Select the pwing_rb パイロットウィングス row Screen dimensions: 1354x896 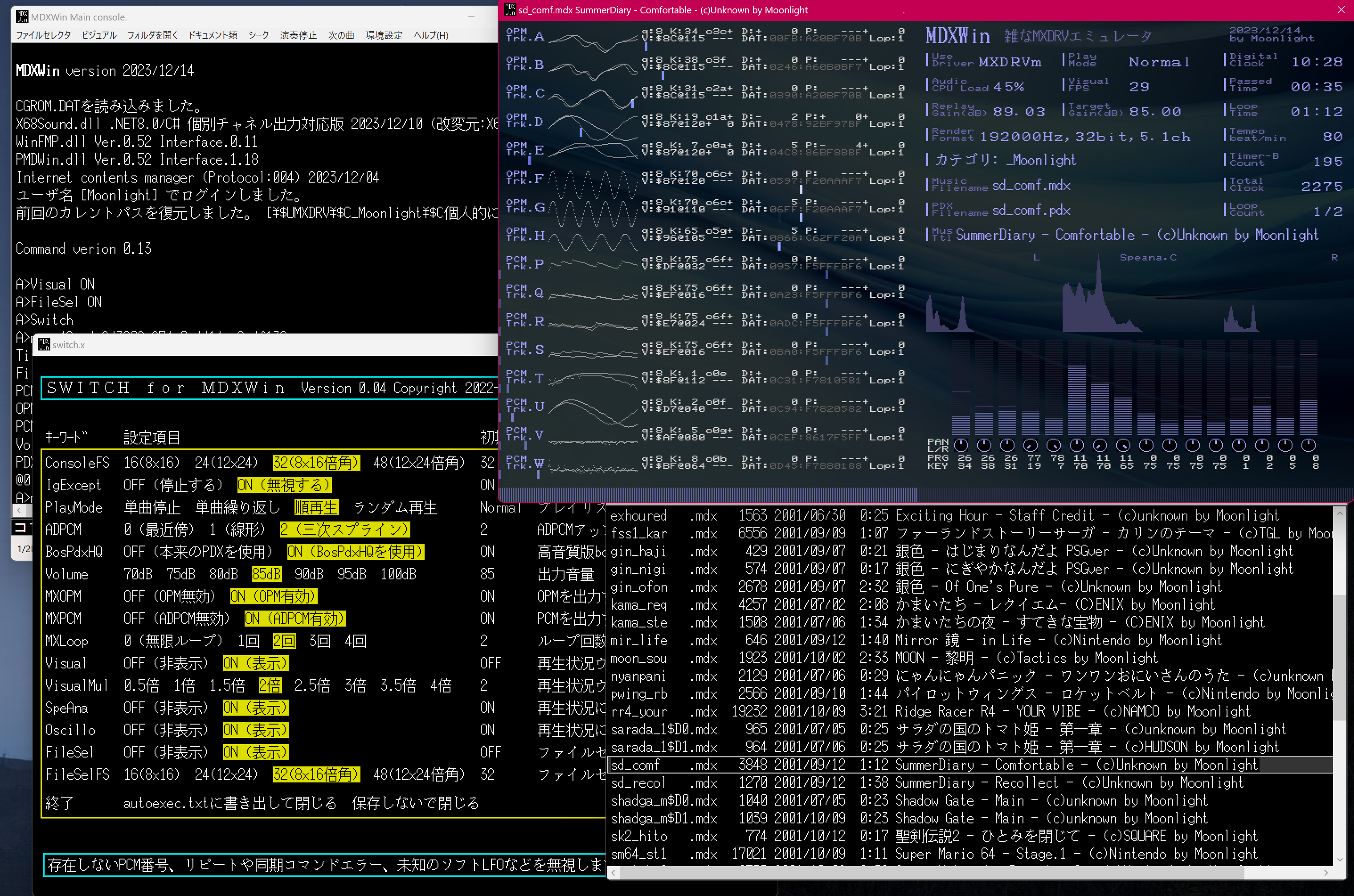click(x=970, y=694)
